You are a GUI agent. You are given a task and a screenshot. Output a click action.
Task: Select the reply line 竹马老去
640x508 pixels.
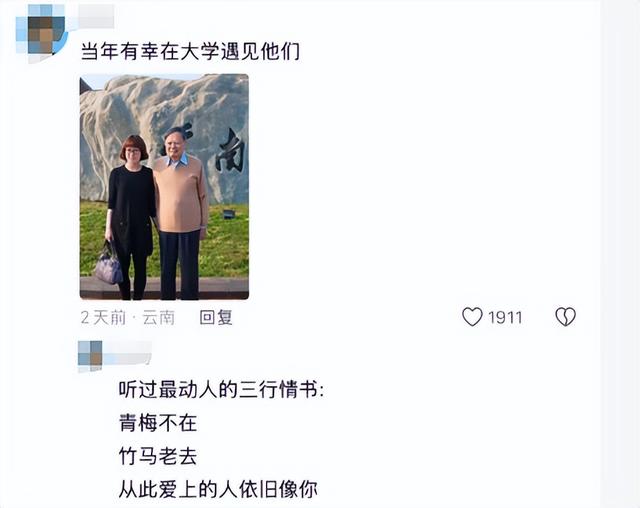[x=158, y=456]
